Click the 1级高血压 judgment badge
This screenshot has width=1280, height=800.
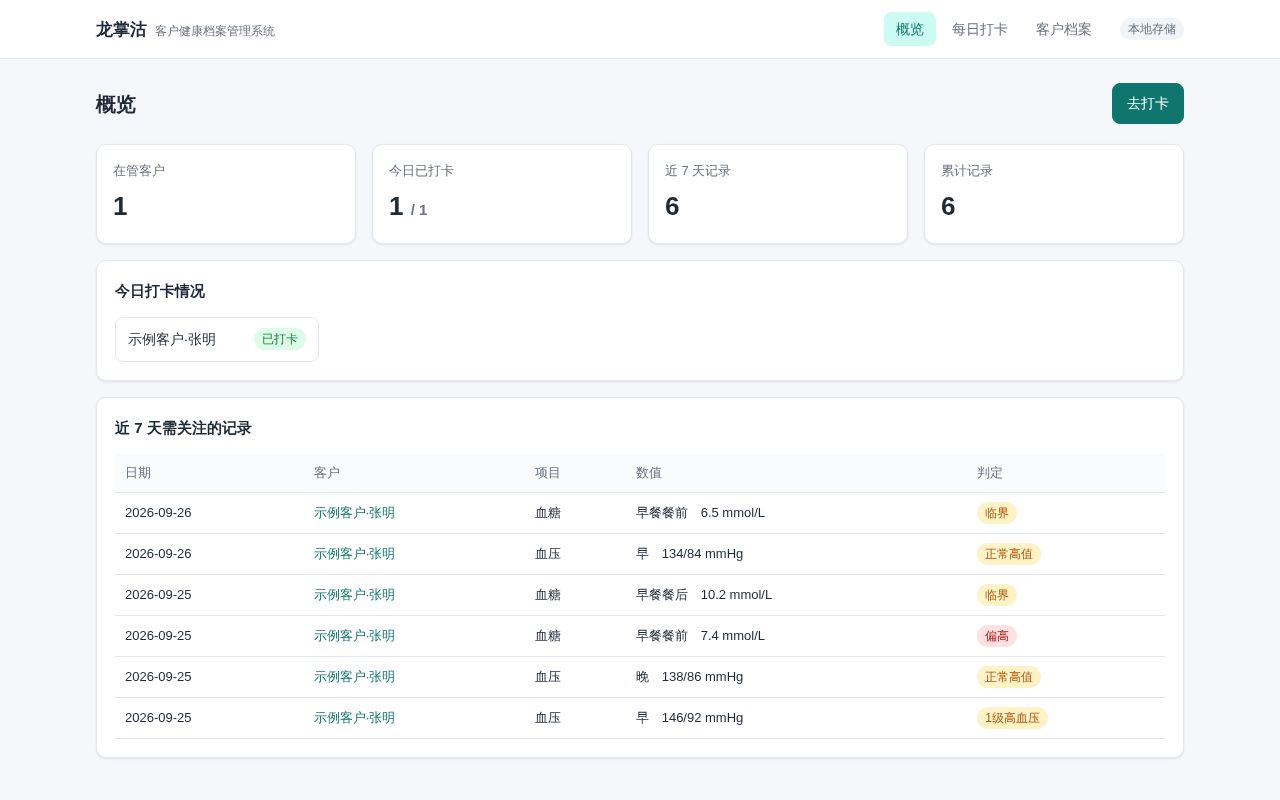(1012, 718)
